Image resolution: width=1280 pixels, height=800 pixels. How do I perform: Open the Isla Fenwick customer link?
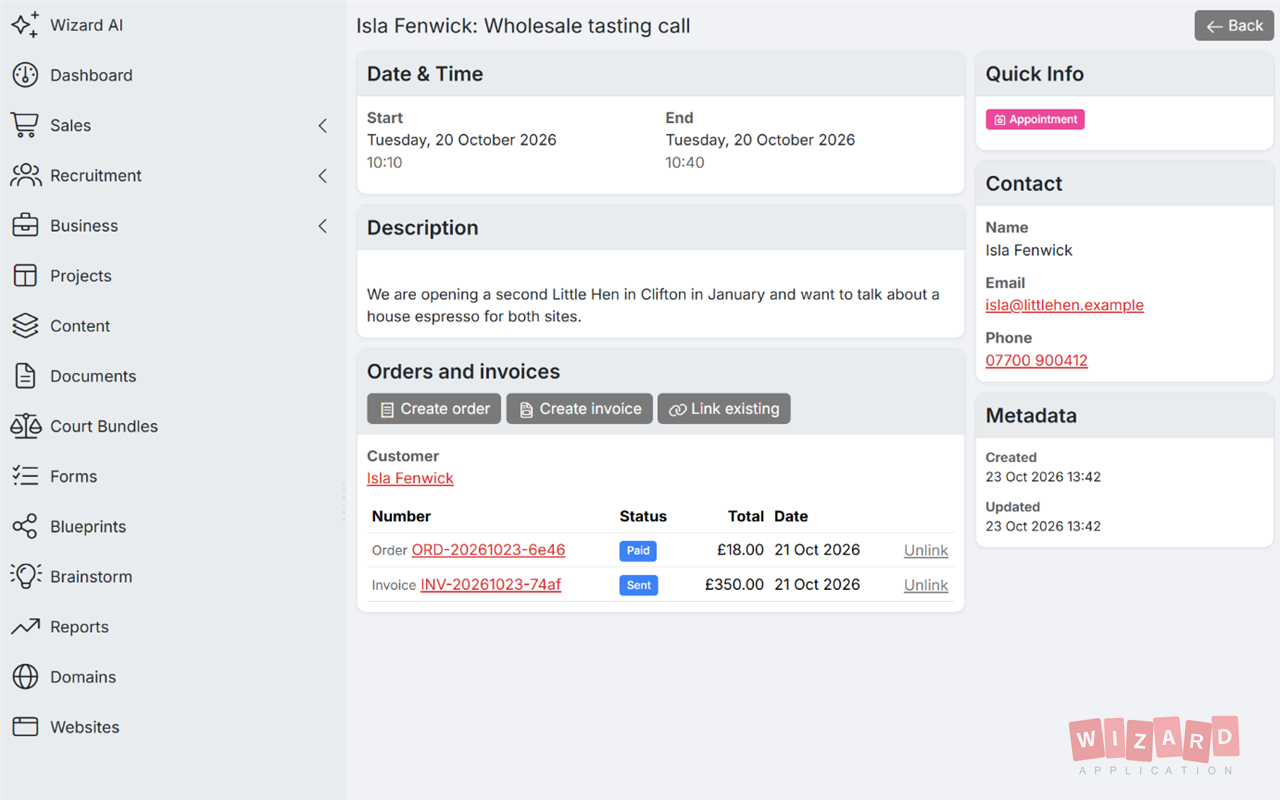pyautogui.click(x=410, y=478)
